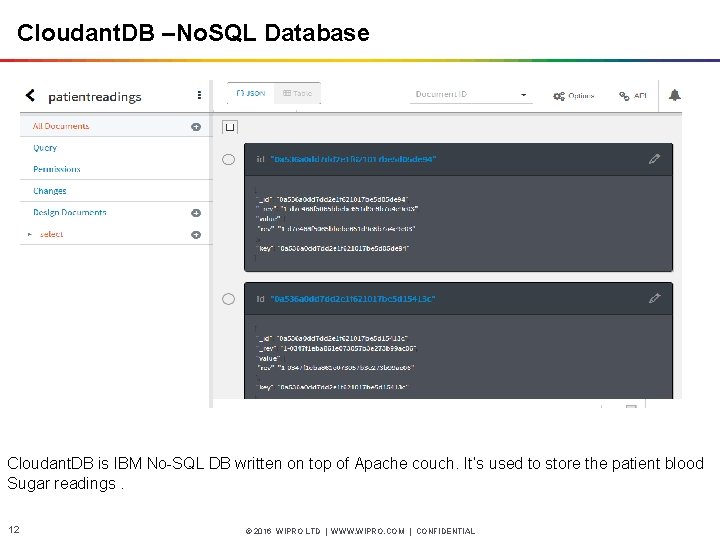Open the API link panel
This screenshot has width=720, height=540.
tap(633, 96)
